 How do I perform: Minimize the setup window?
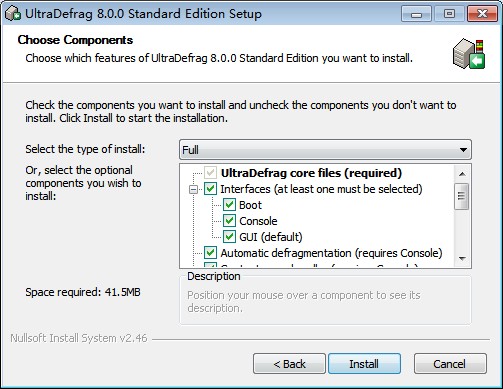[416, 14]
